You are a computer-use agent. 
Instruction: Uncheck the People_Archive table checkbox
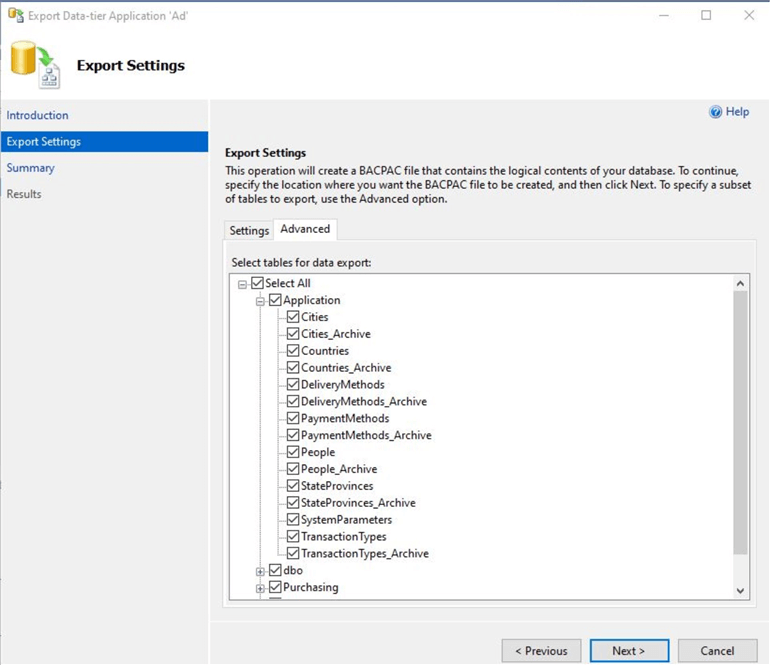(x=293, y=469)
